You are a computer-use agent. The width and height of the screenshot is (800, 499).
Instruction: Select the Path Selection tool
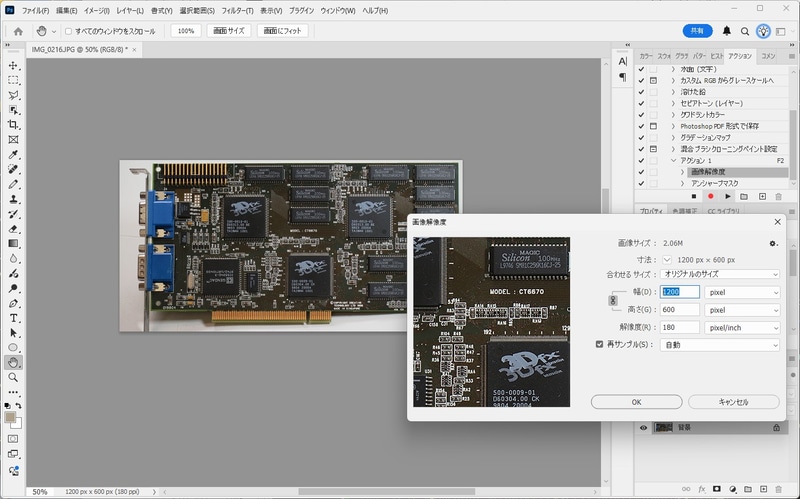tap(13, 333)
